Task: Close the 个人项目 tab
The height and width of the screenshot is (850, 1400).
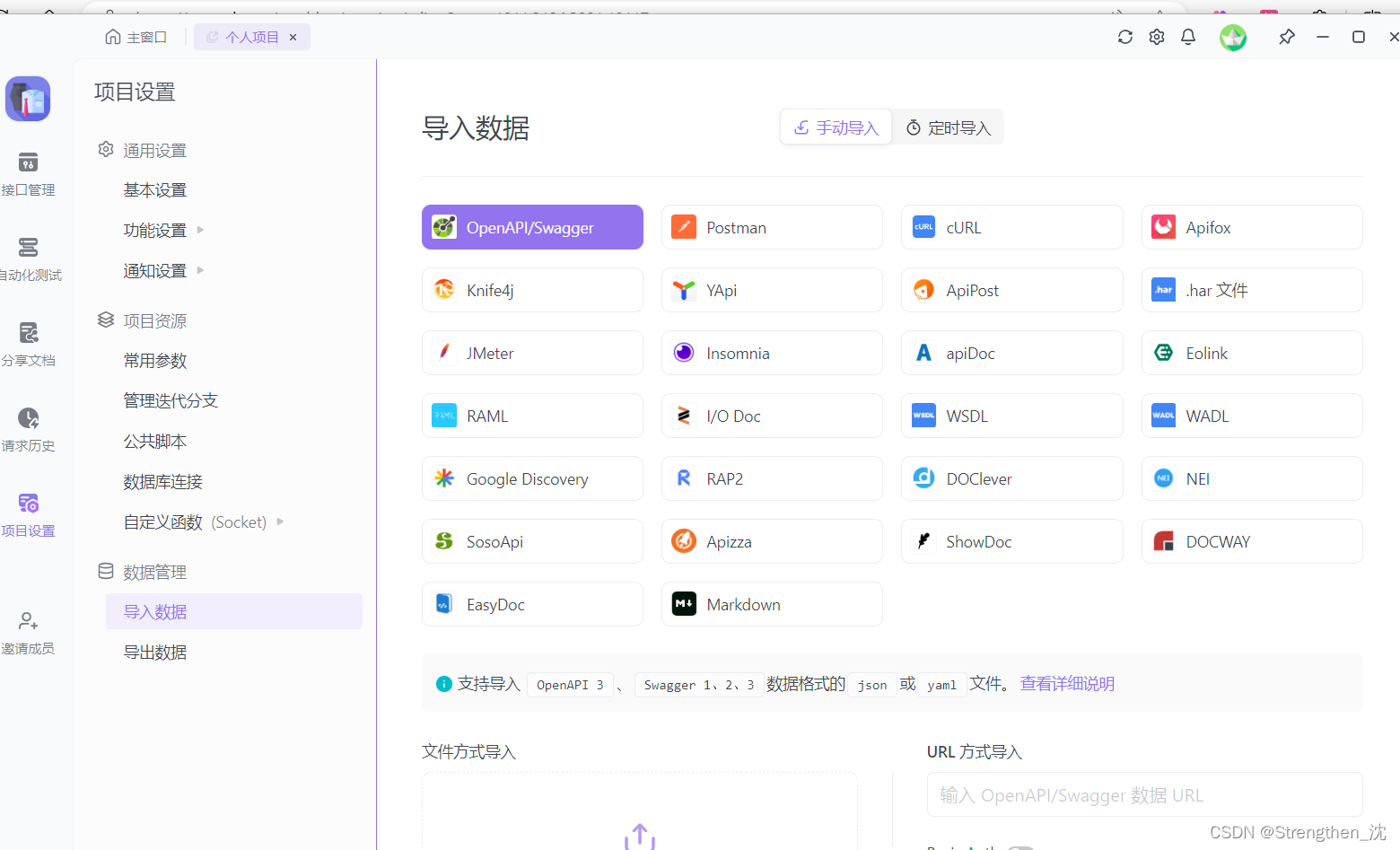Action: pyautogui.click(x=293, y=37)
